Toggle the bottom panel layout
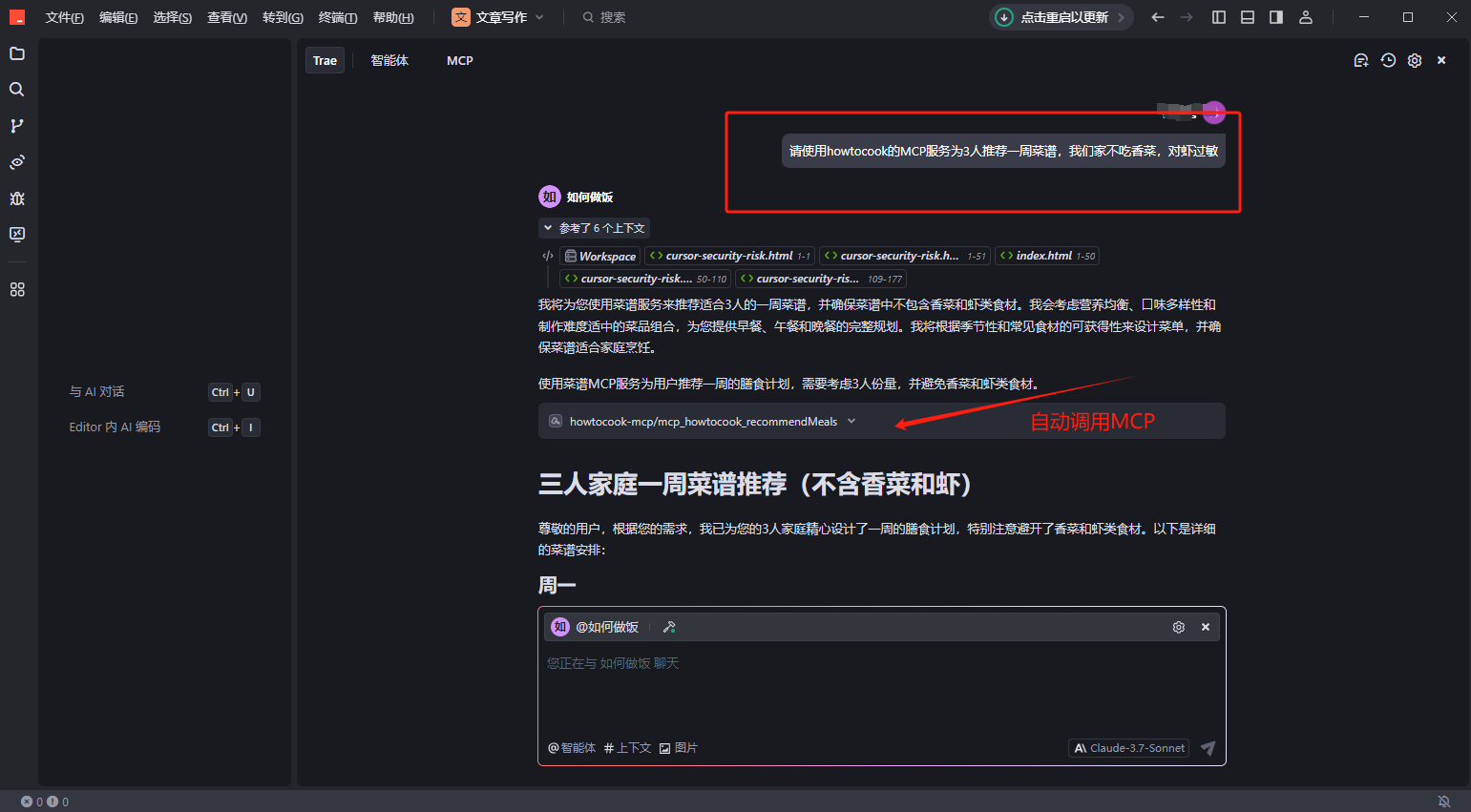This screenshot has height=812, width=1471. coord(1248,17)
